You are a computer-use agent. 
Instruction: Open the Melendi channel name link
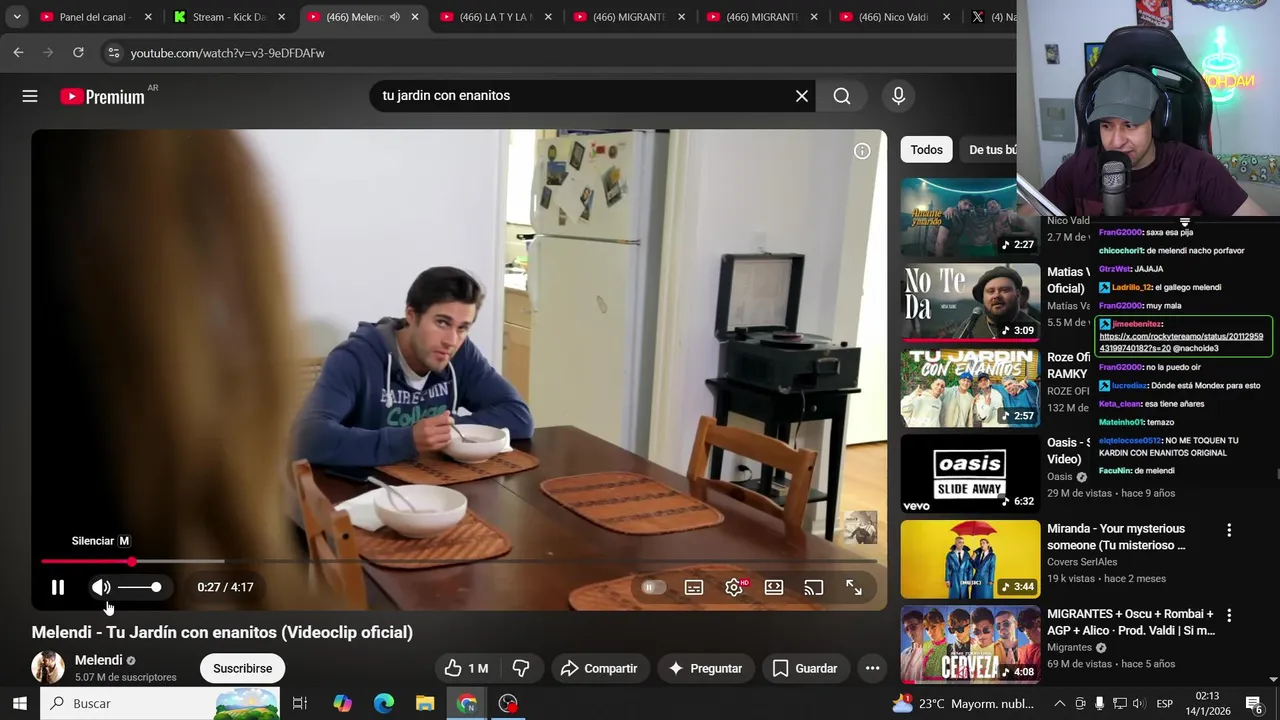pos(98,660)
